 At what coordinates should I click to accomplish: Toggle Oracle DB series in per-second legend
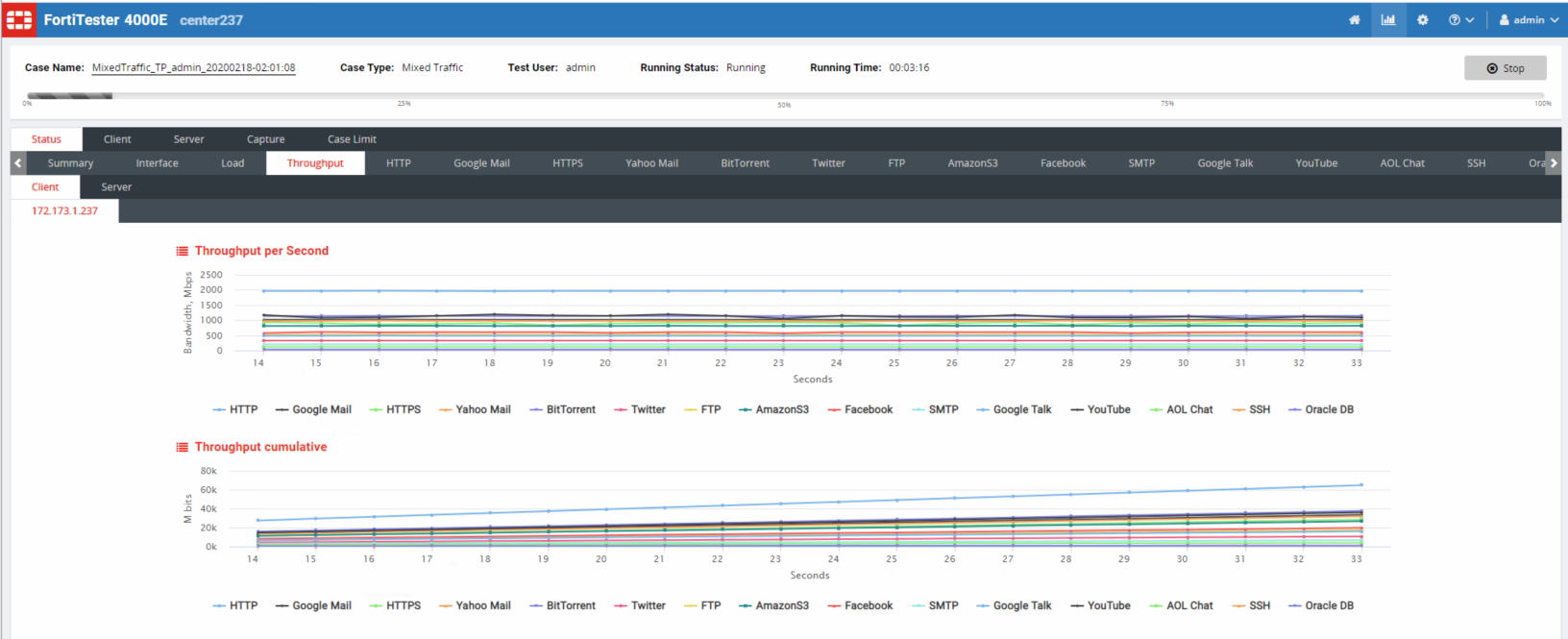tap(1321, 409)
